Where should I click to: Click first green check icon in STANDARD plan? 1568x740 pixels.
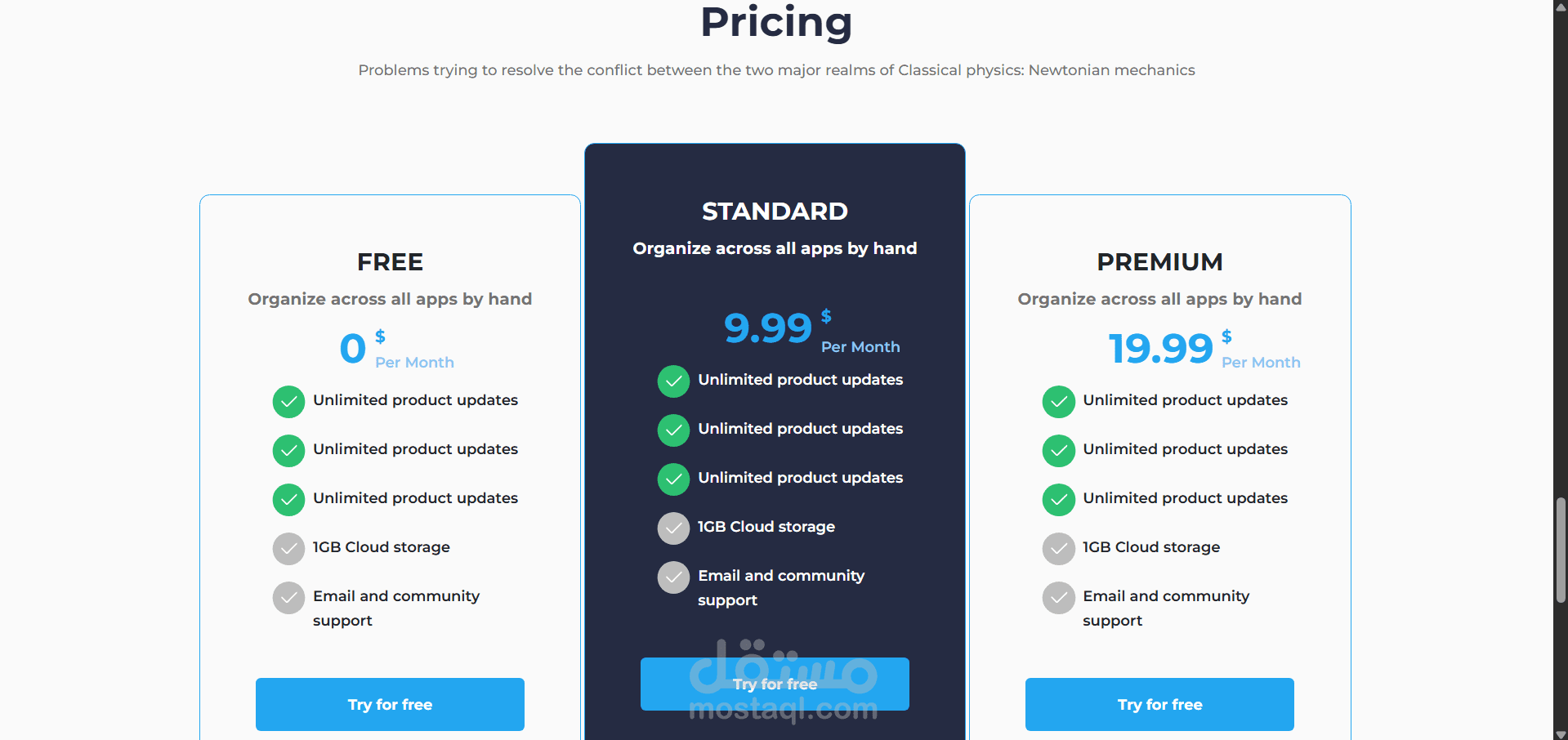click(673, 381)
